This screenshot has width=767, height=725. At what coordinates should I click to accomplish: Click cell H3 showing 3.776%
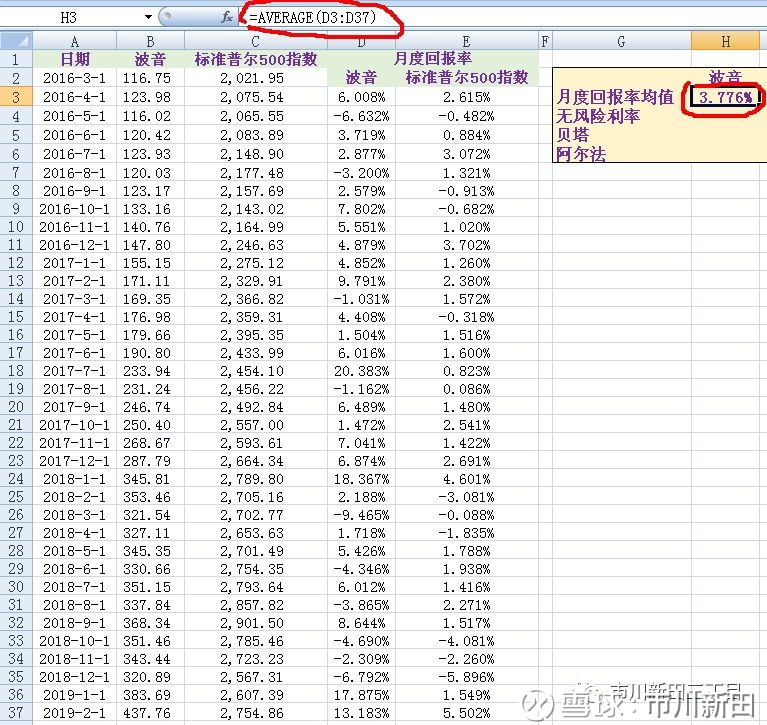726,97
